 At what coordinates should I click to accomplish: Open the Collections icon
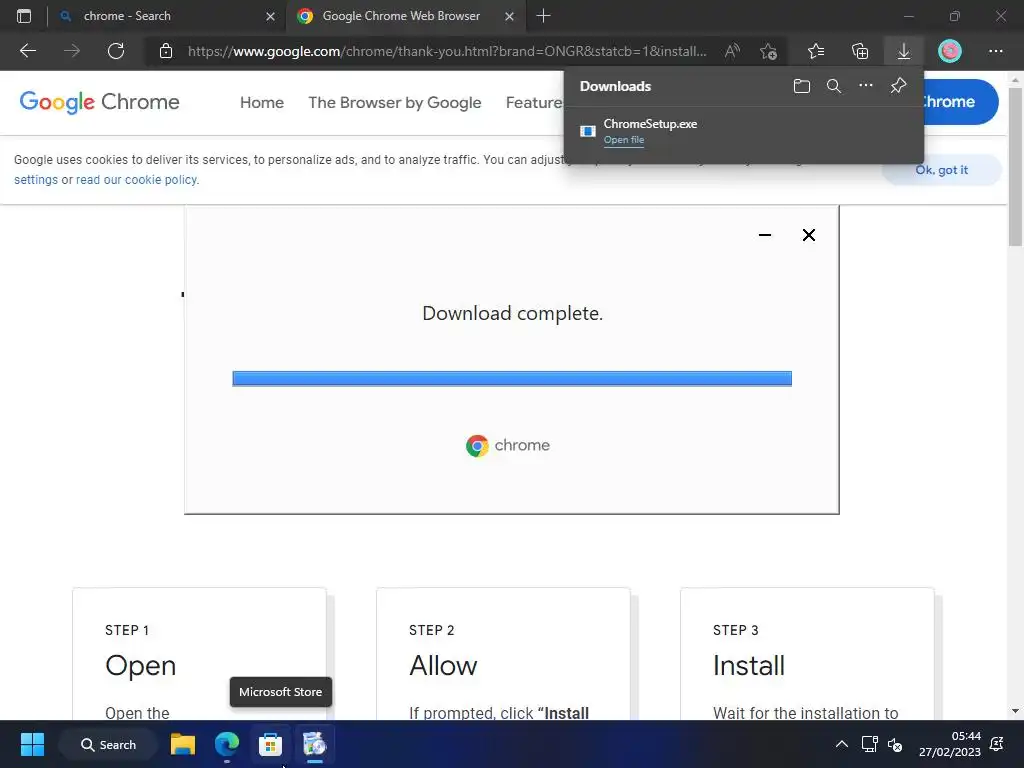point(860,51)
